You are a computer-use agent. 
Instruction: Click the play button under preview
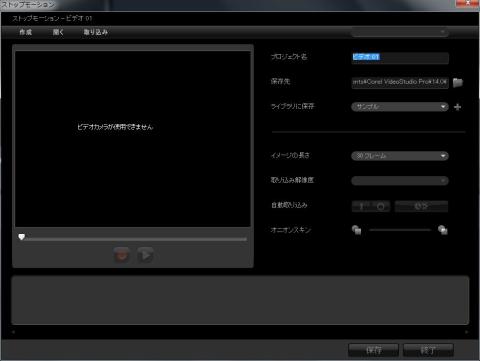tap(145, 255)
